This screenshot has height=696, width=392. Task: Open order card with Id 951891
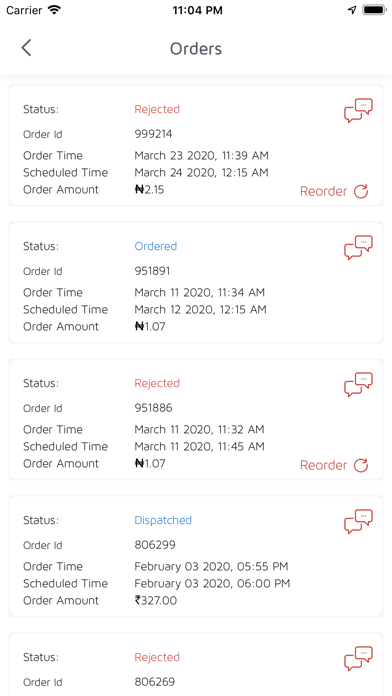click(196, 282)
